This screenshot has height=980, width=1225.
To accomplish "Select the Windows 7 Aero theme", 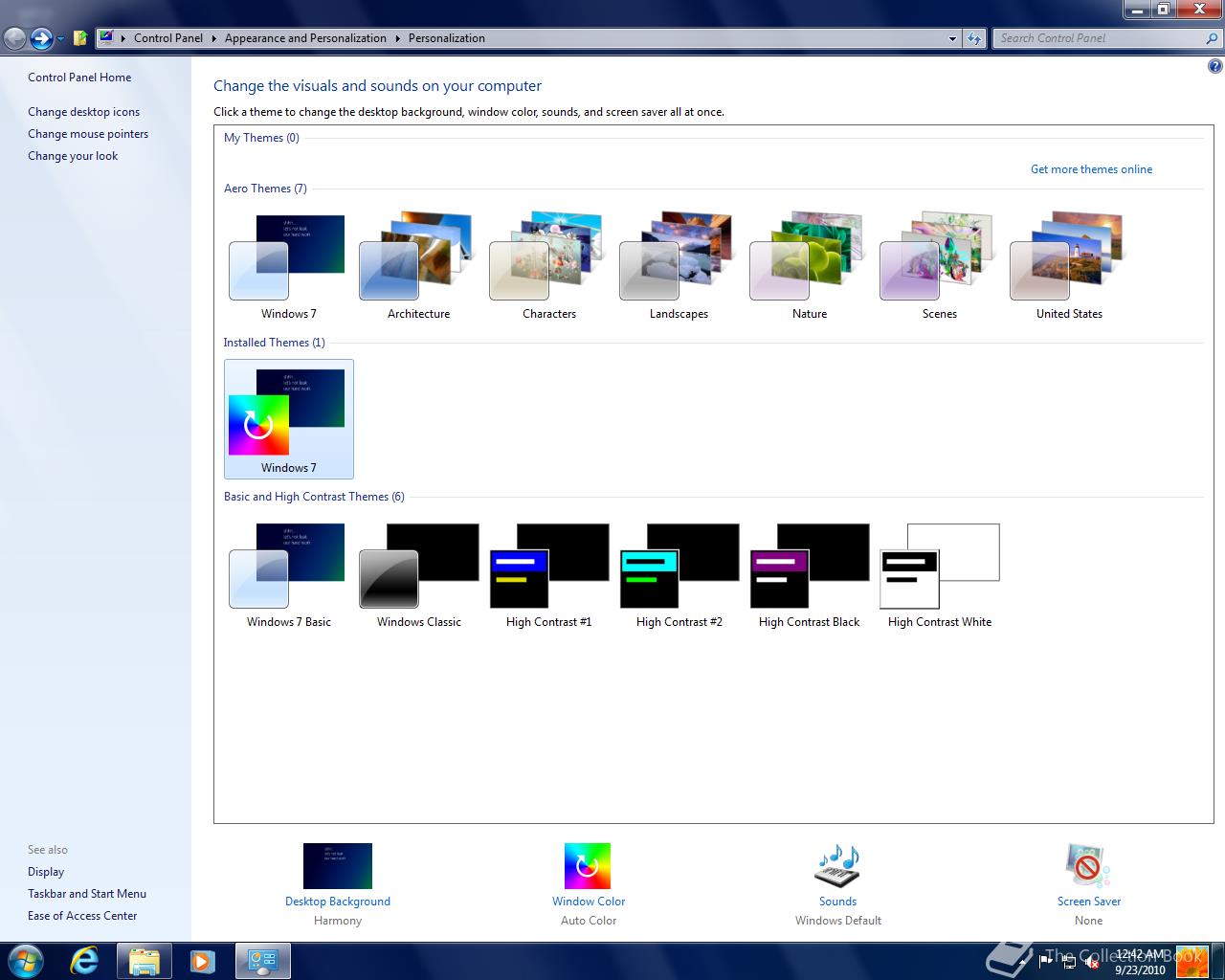I will pyautogui.click(x=288, y=266).
